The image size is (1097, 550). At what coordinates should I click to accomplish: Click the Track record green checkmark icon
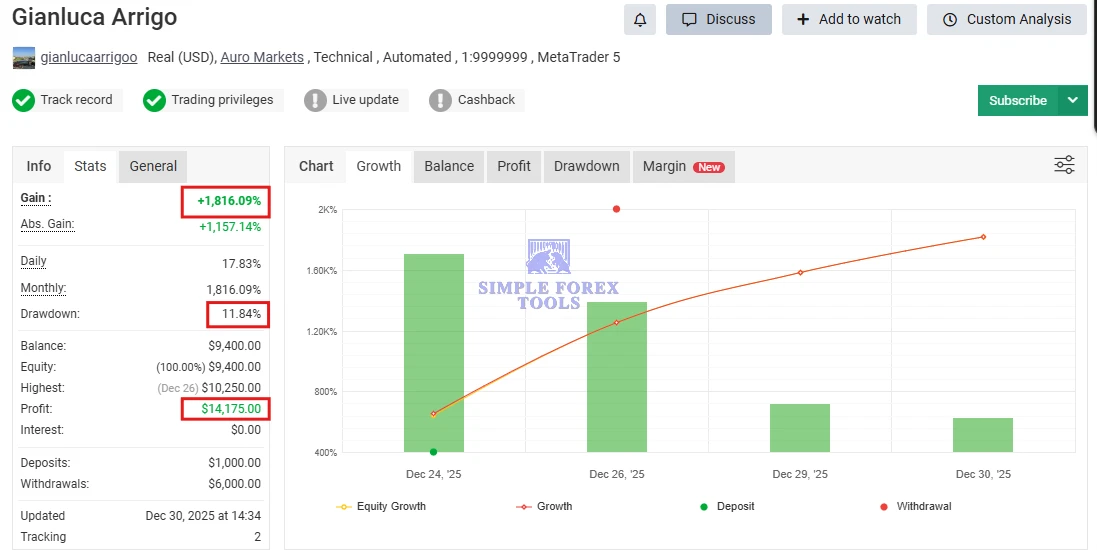[24, 100]
